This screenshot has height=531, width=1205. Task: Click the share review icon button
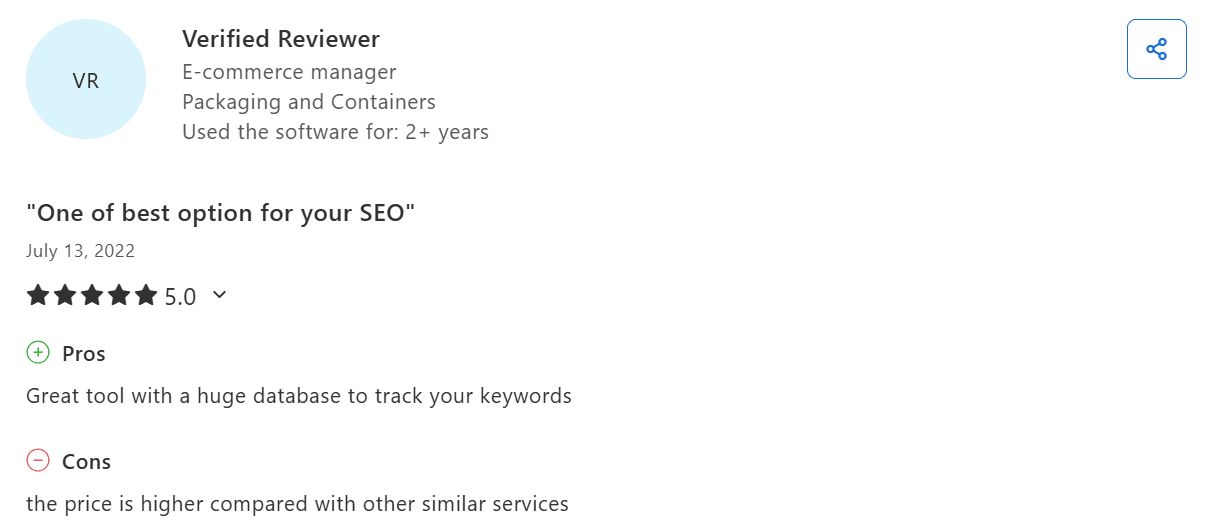[1156, 49]
